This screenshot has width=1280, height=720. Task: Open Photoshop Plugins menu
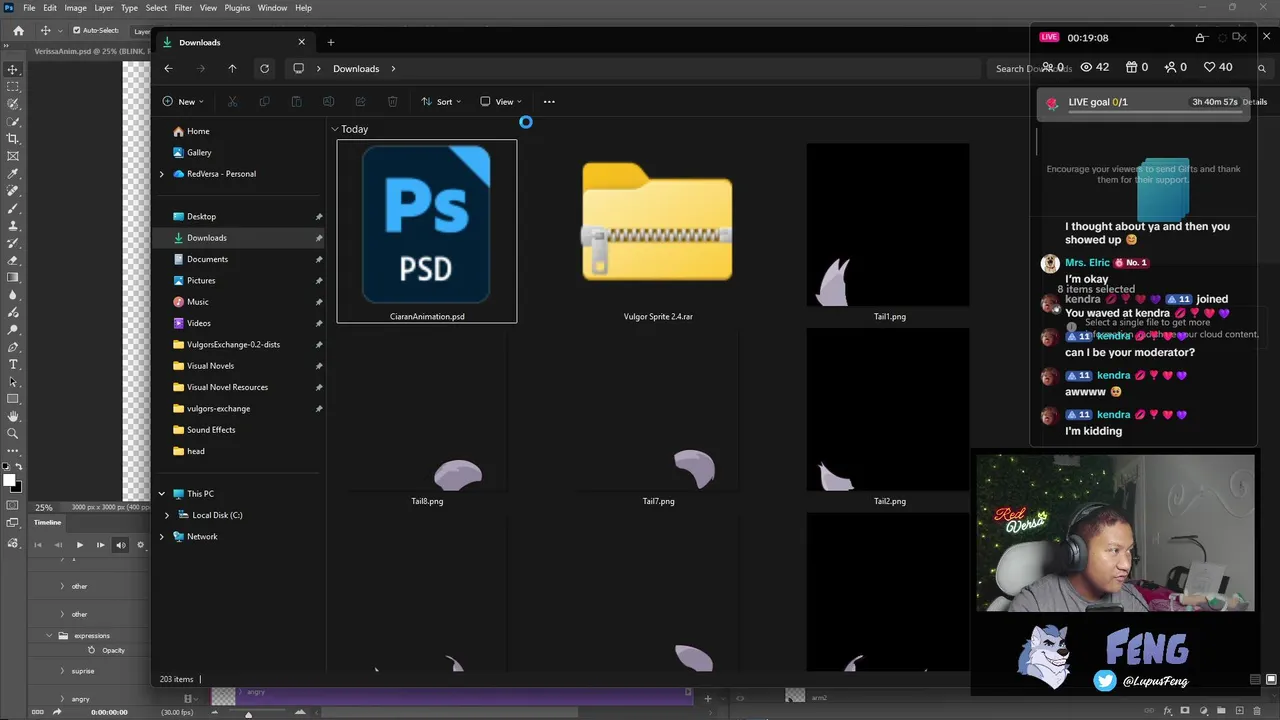click(x=237, y=8)
